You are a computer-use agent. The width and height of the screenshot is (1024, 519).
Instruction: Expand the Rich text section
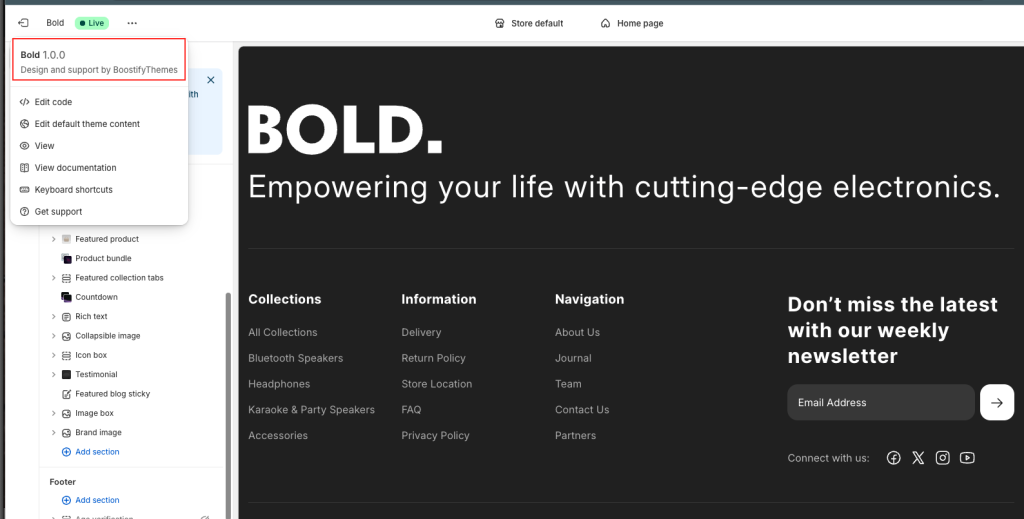(54, 316)
